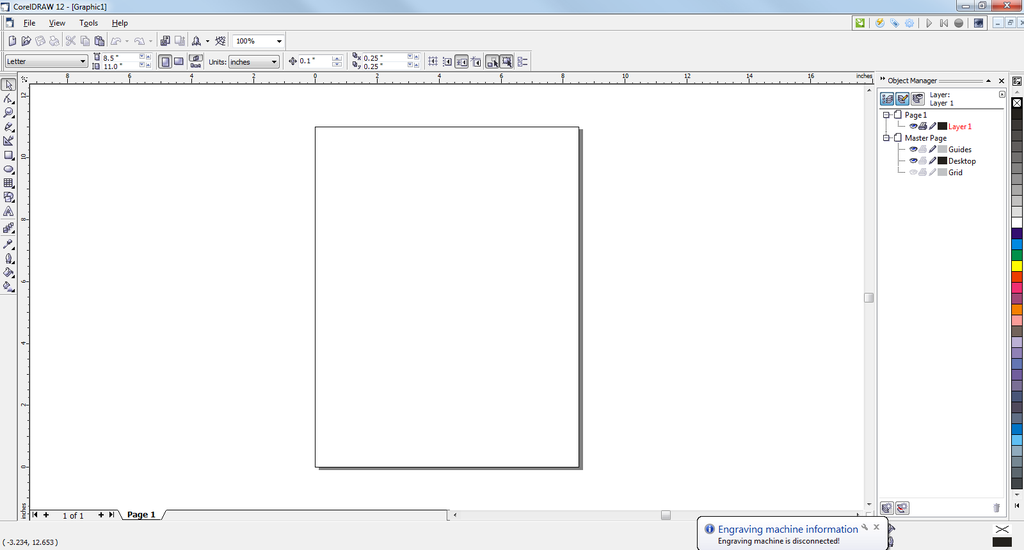
Task: Close the Engraving machine information popup
Action: [x=876, y=527]
